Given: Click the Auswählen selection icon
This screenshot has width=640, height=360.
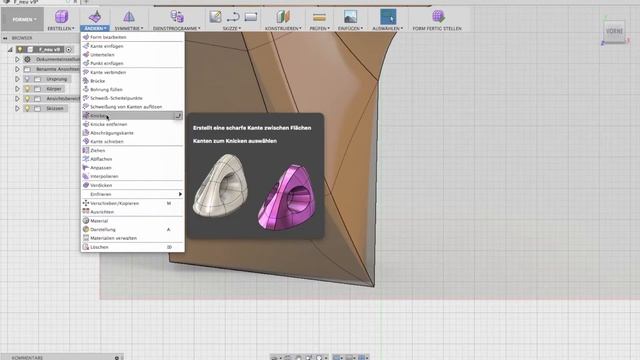Looking at the screenshot, I should (x=388, y=17).
